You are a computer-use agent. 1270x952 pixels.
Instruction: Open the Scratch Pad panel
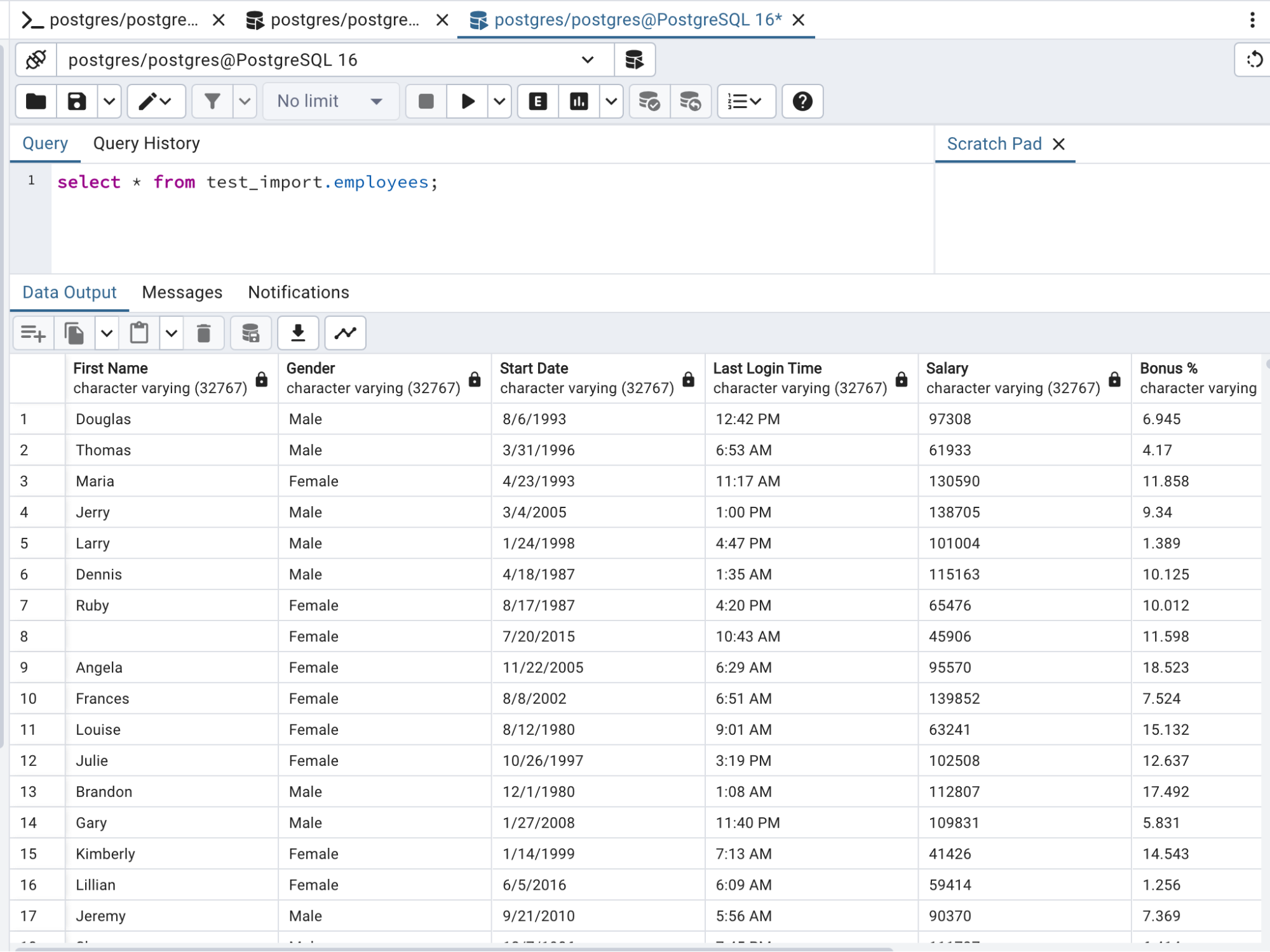click(x=994, y=143)
